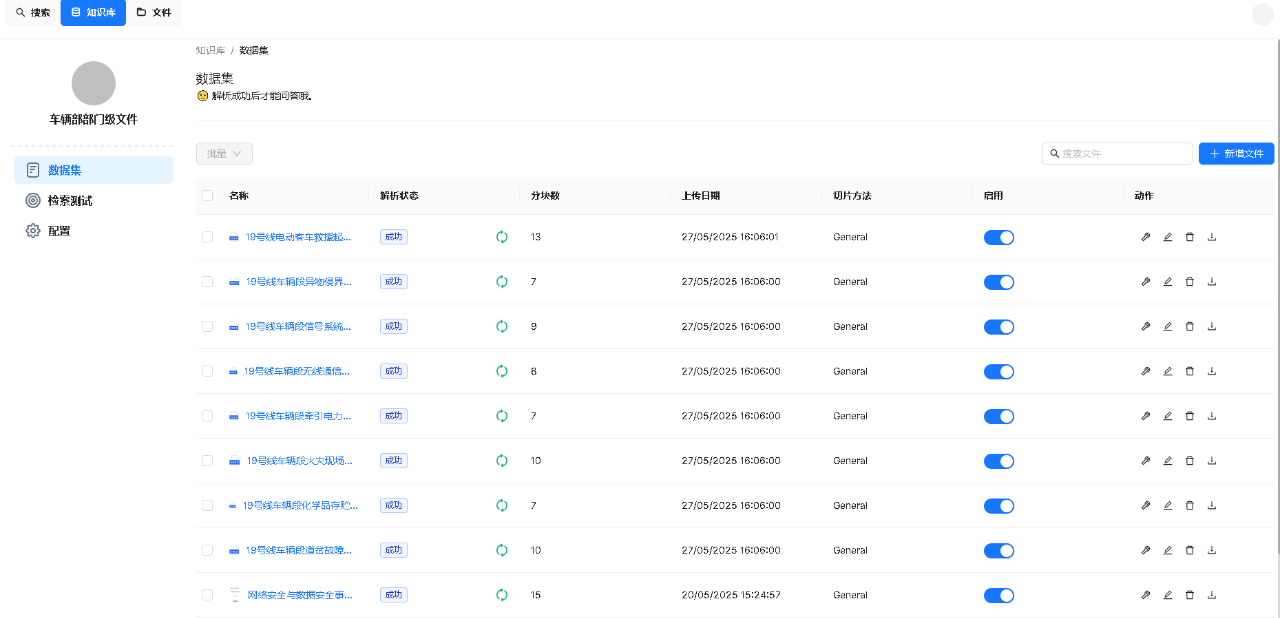1280x618 pixels.
Task: Open the 搜索 tab in top bar
Action: point(33,13)
